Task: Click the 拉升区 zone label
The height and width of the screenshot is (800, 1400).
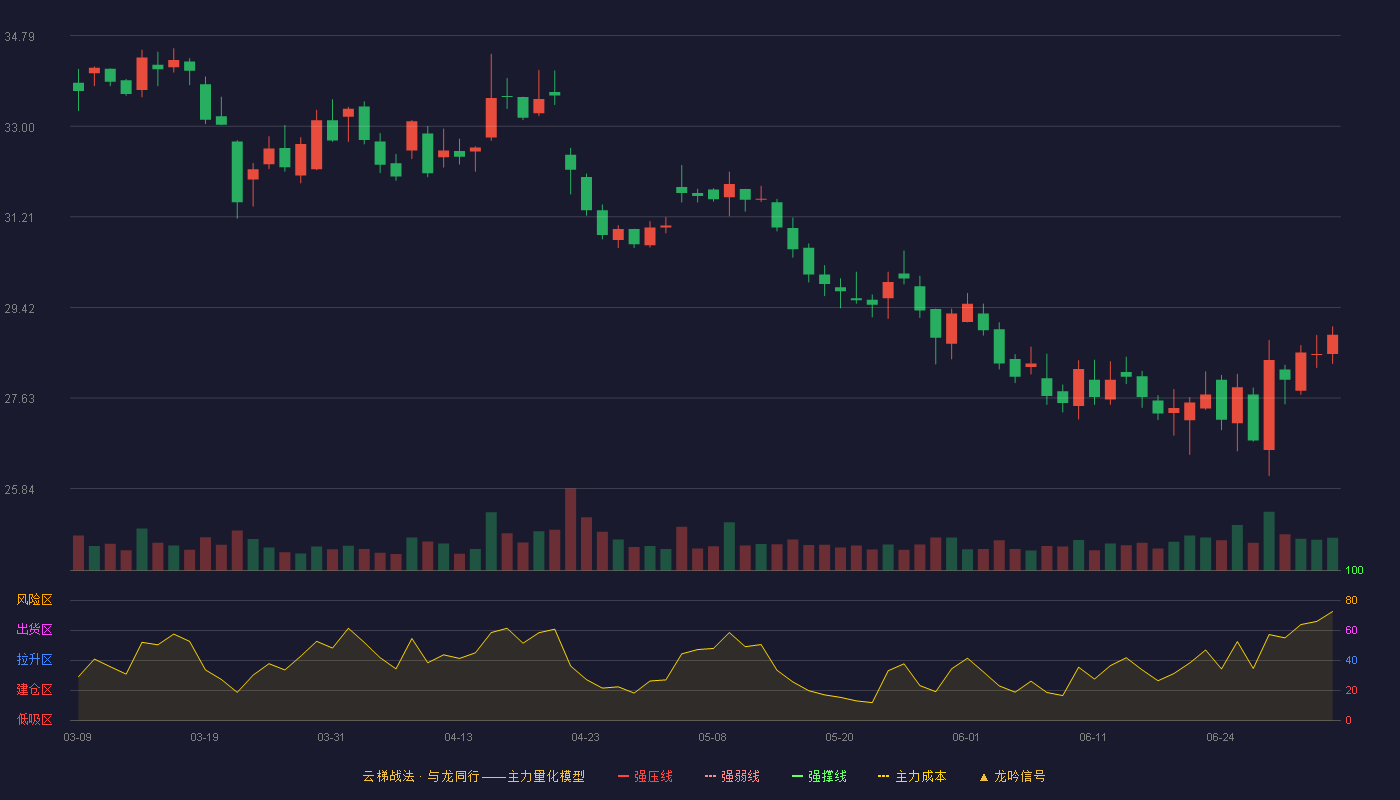Action: (34, 660)
